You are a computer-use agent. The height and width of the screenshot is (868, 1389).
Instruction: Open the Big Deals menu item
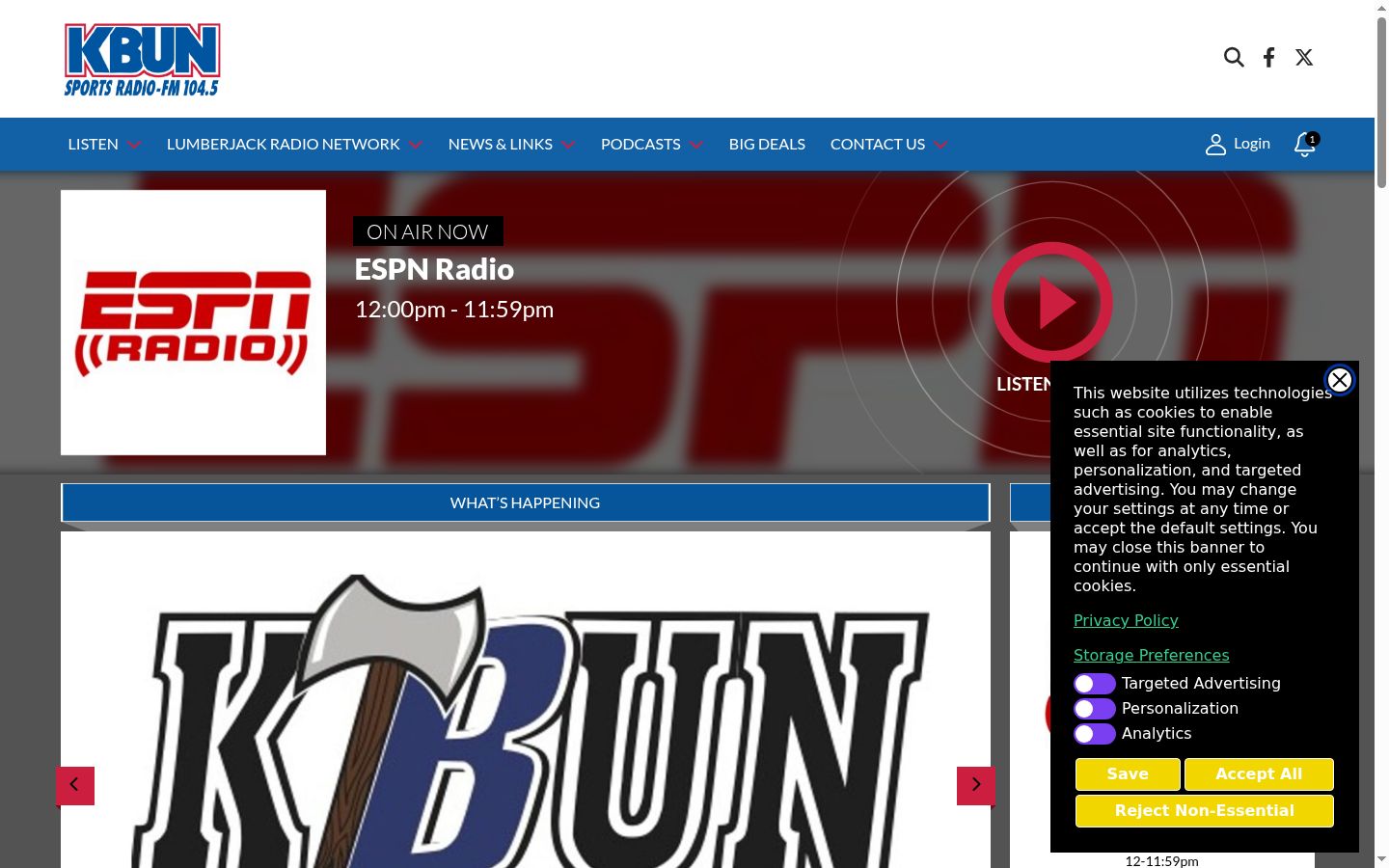coord(767,145)
